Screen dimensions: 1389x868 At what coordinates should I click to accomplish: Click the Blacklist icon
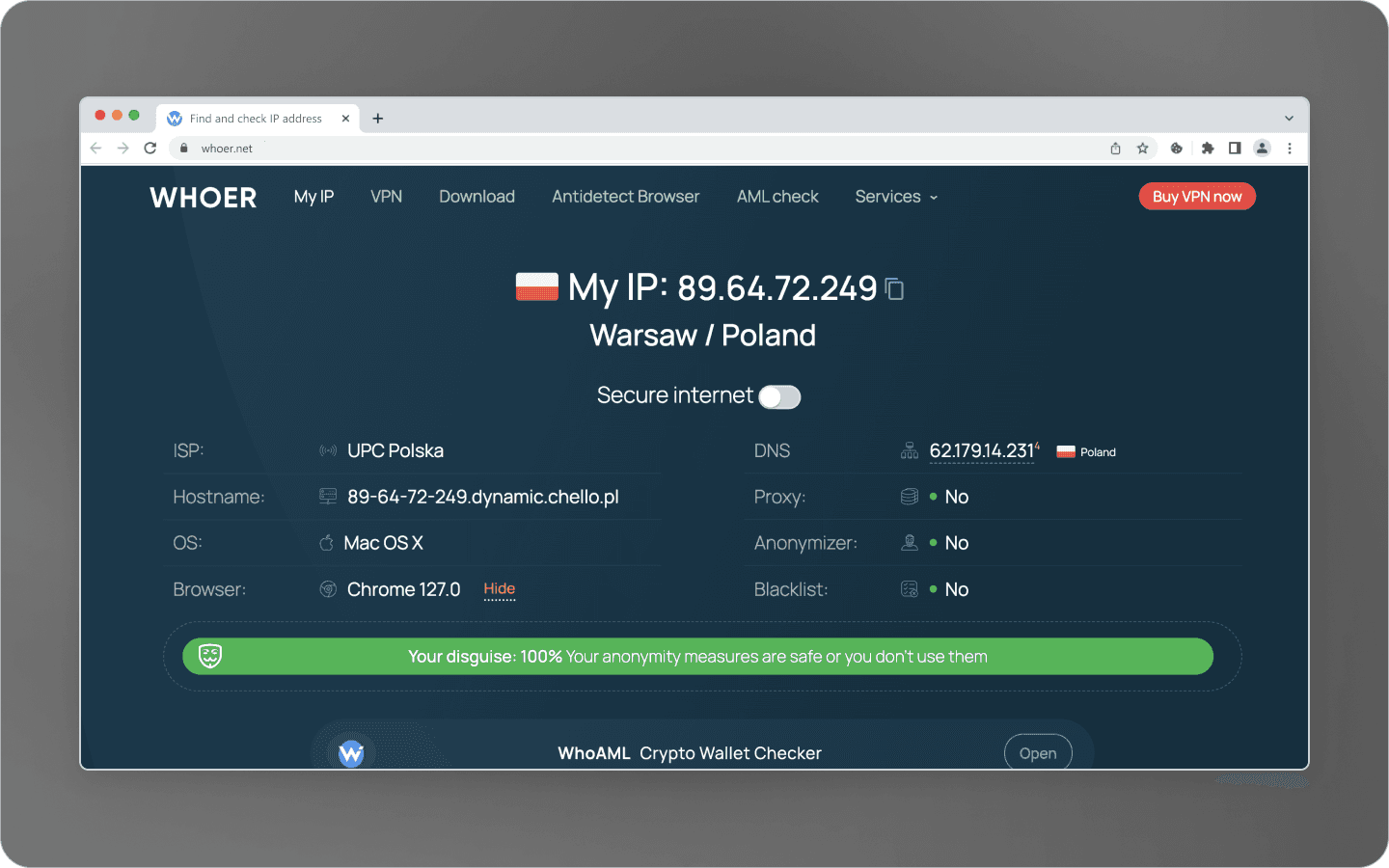pos(910,589)
